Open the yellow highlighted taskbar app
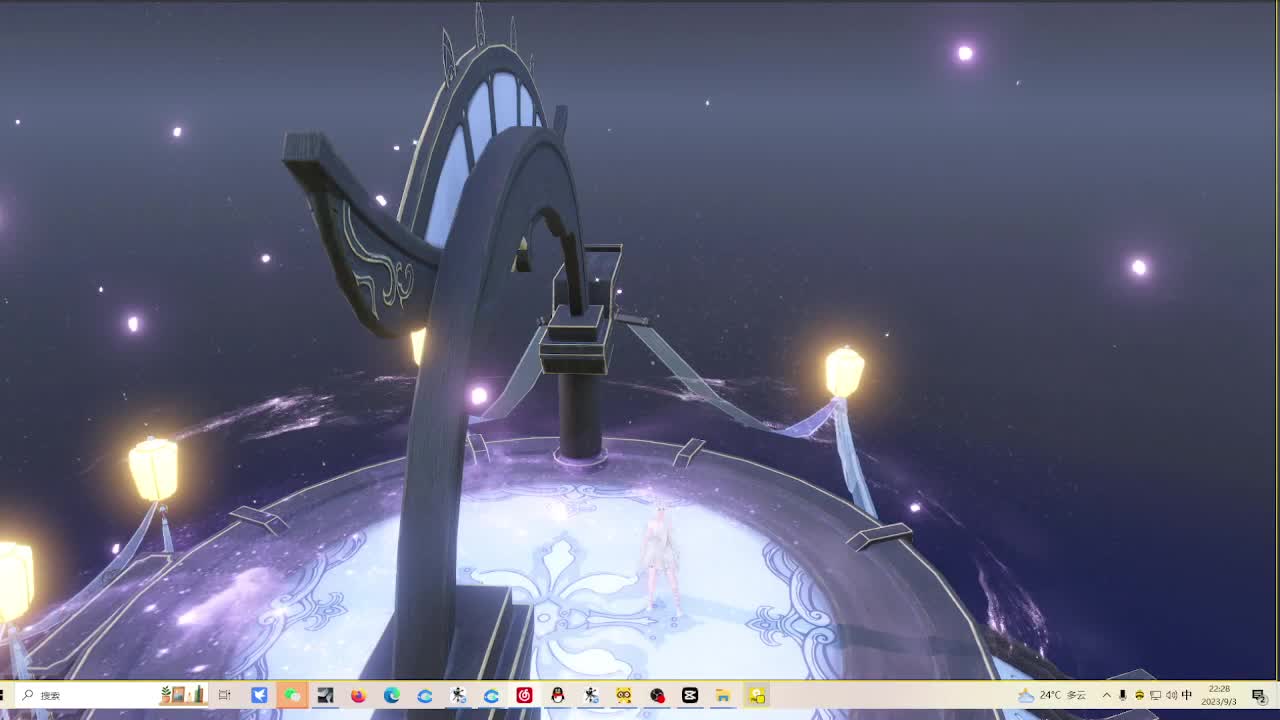Viewport: 1280px width, 720px height. (x=757, y=695)
